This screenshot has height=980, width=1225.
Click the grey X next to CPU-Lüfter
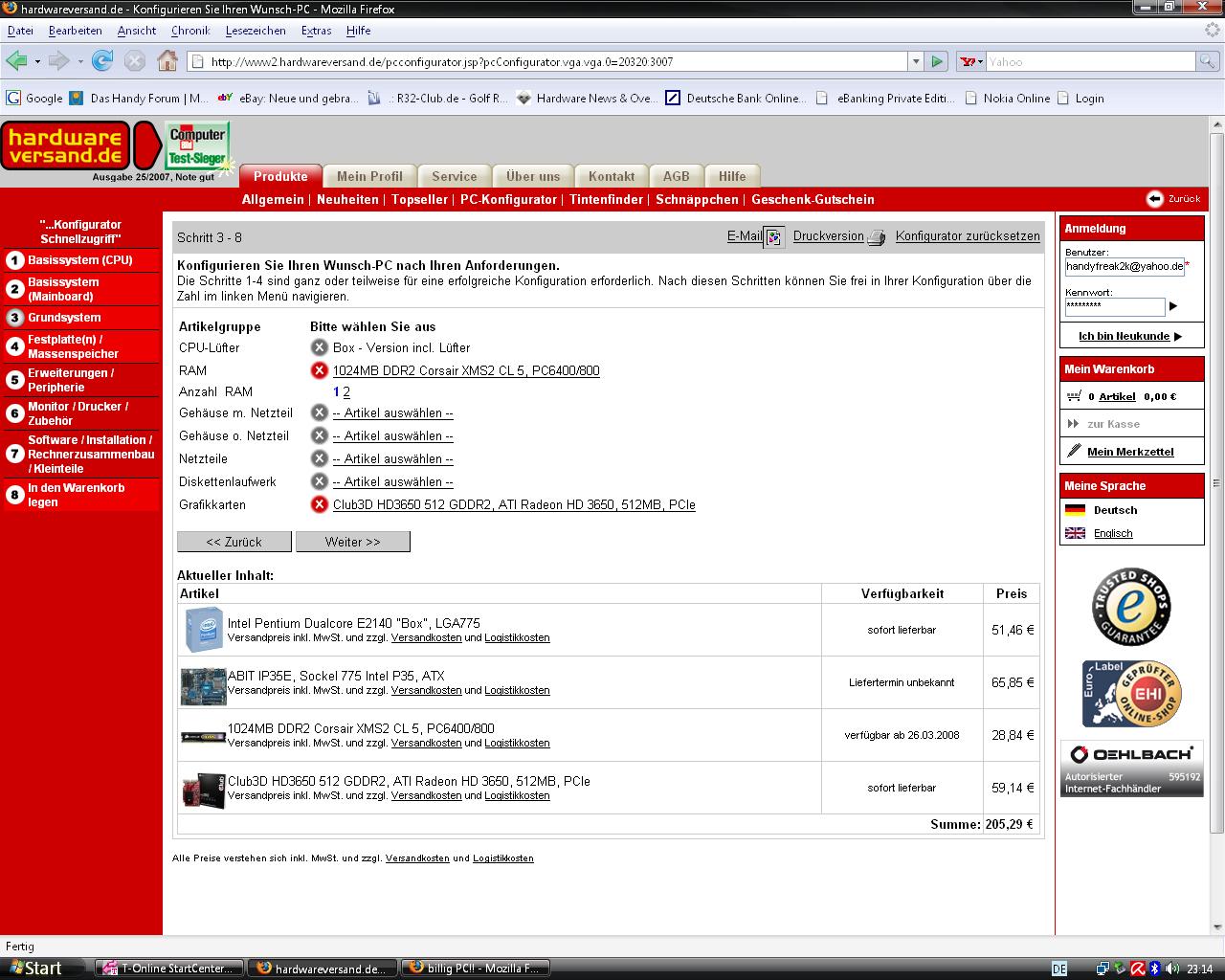pyautogui.click(x=320, y=347)
